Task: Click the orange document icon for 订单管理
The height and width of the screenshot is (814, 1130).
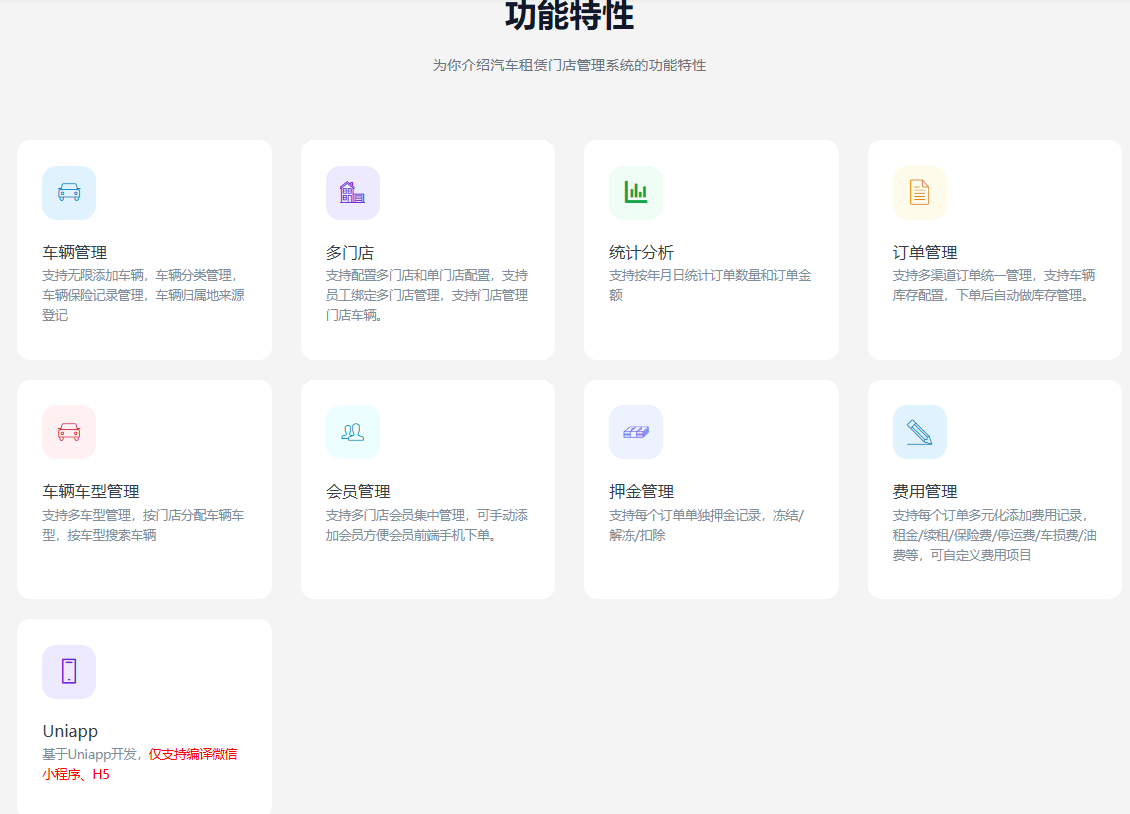Action: [x=919, y=192]
